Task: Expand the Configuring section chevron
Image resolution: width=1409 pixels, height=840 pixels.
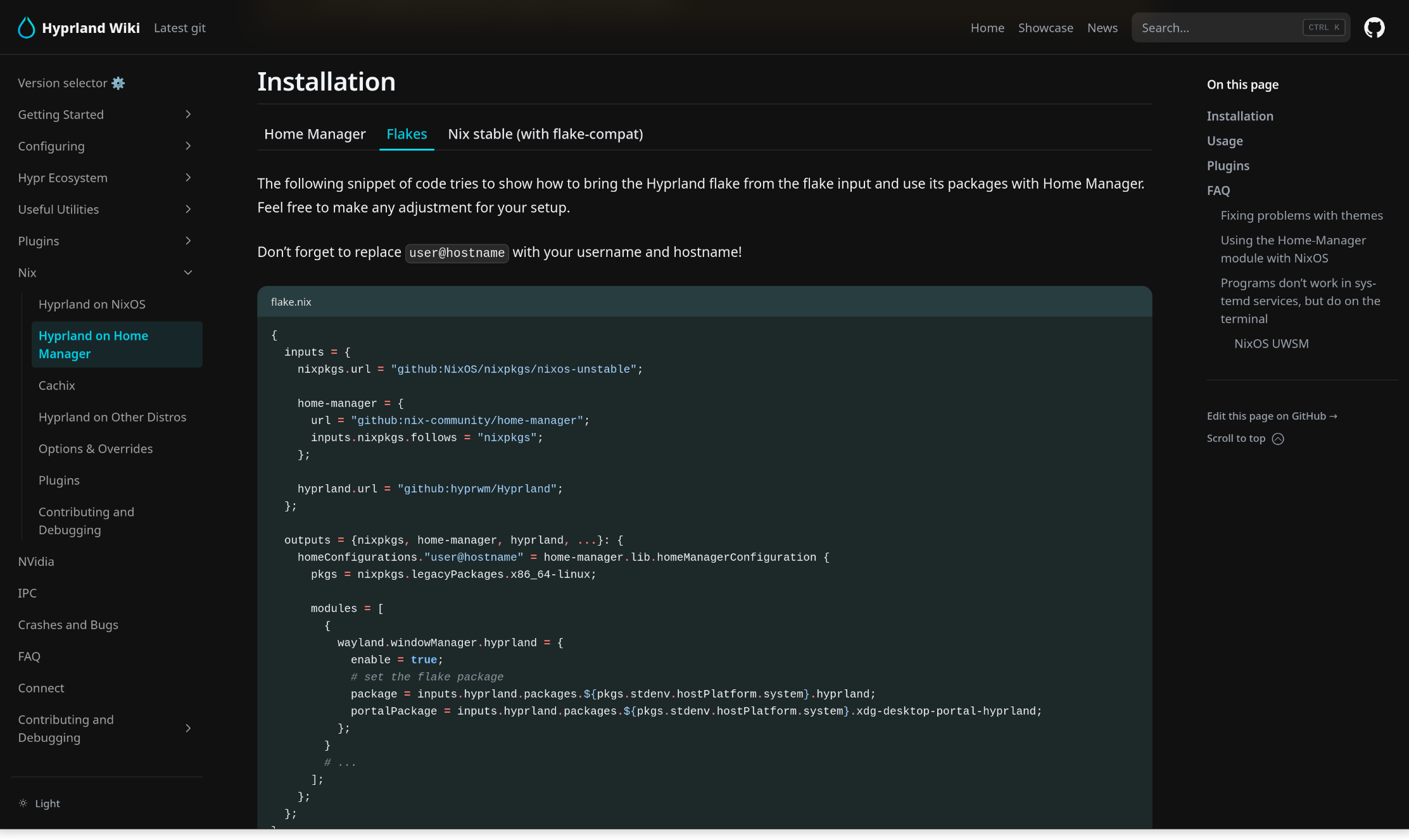Action: pos(188,146)
